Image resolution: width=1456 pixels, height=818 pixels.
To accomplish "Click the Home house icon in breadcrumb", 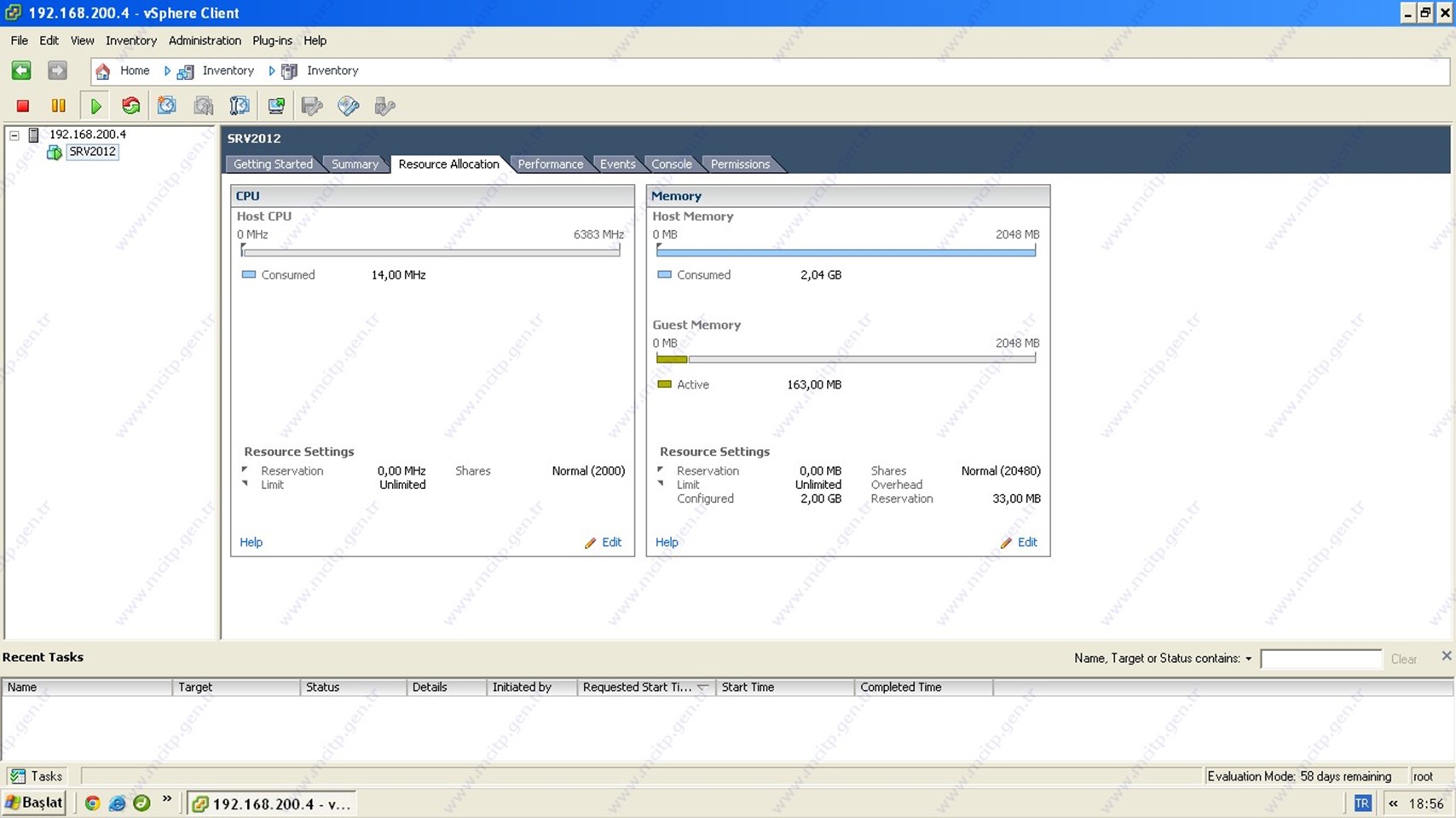I will click(x=102, y=71).
